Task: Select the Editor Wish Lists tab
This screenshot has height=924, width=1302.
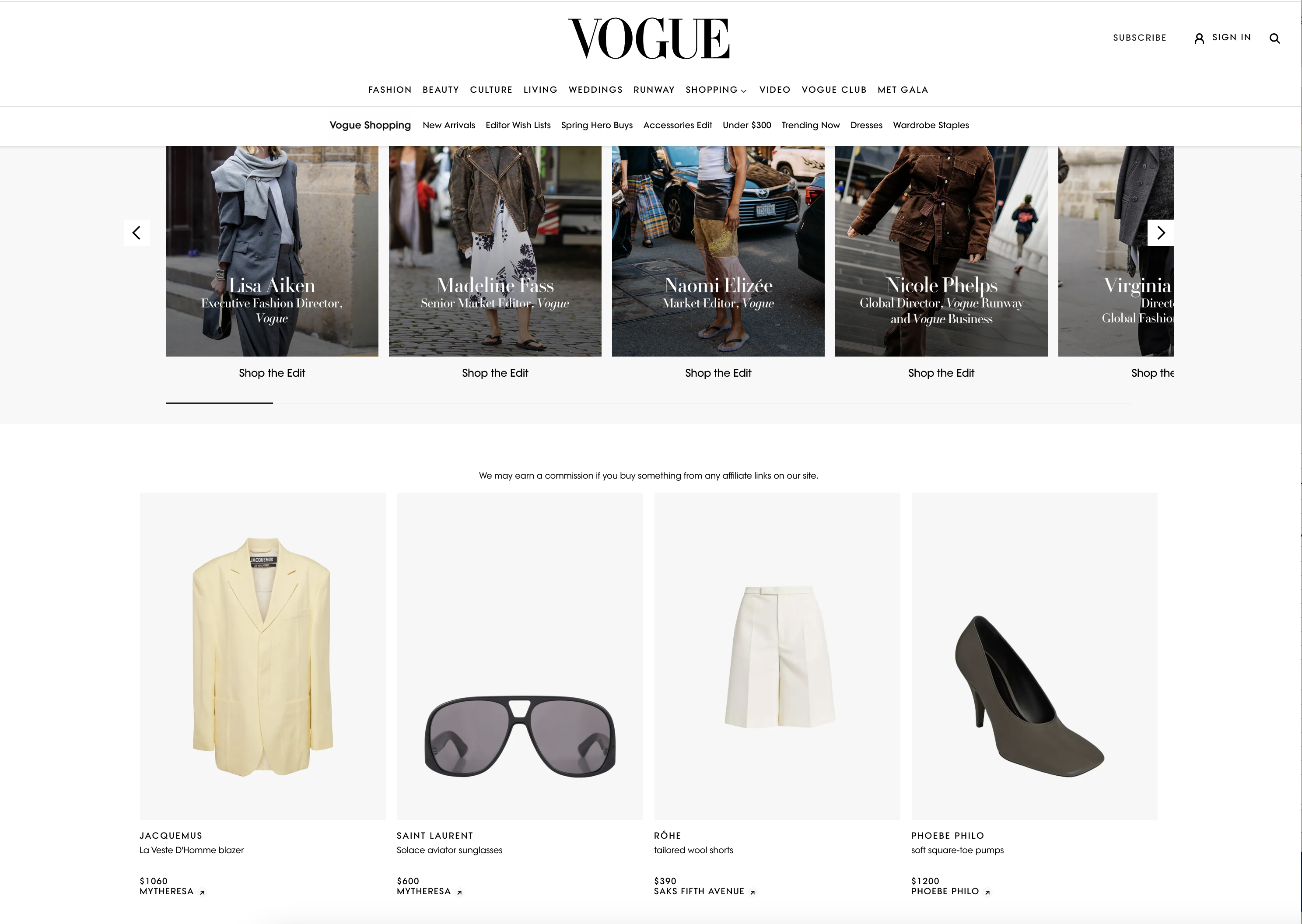Action: tap(518, 125)
